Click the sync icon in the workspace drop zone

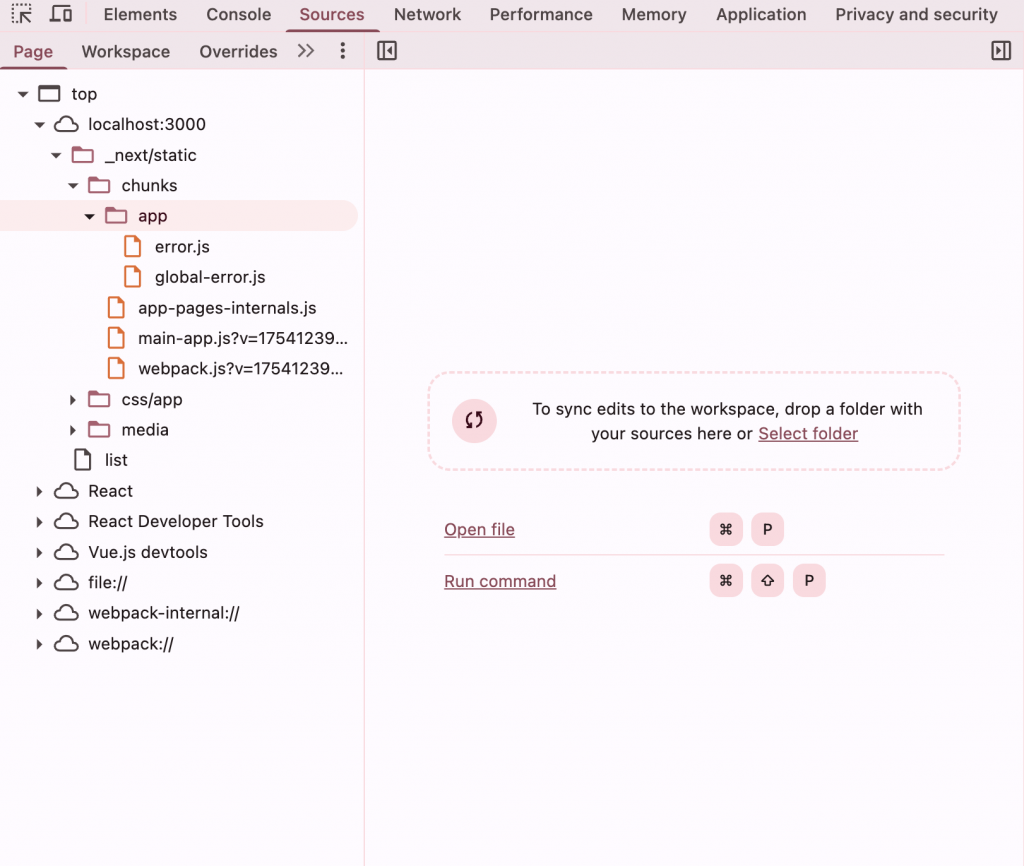pos(474,421)
